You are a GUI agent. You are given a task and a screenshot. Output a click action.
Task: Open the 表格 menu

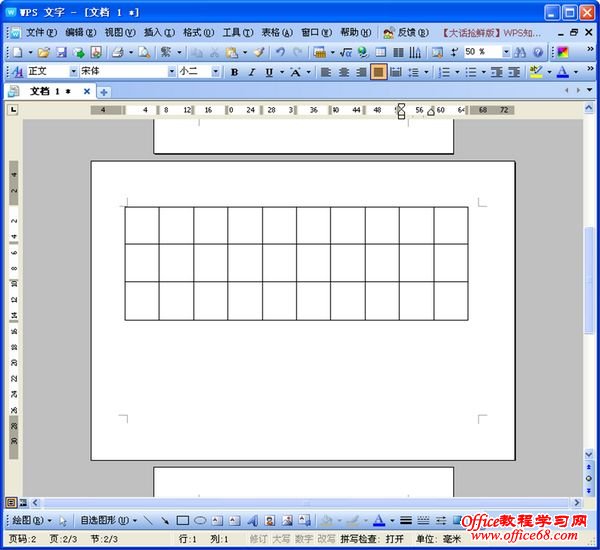[x=277, y=33]
